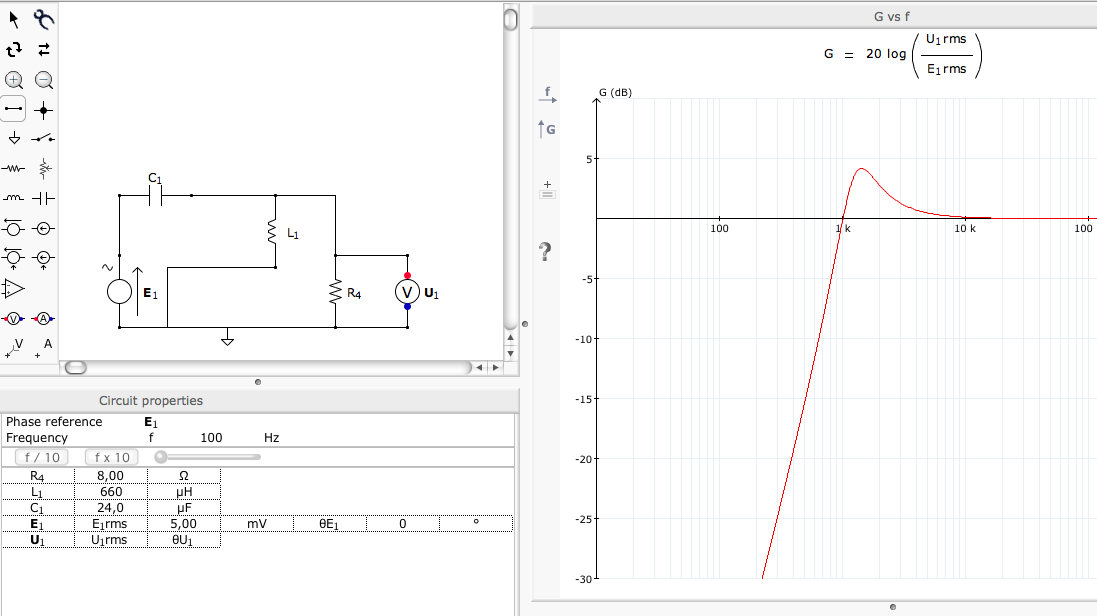This screenshot has width=1097, height=616.
Task: Click the circuit canvas horizontal scrollbar thumb
Action: (x=76, y=368)
